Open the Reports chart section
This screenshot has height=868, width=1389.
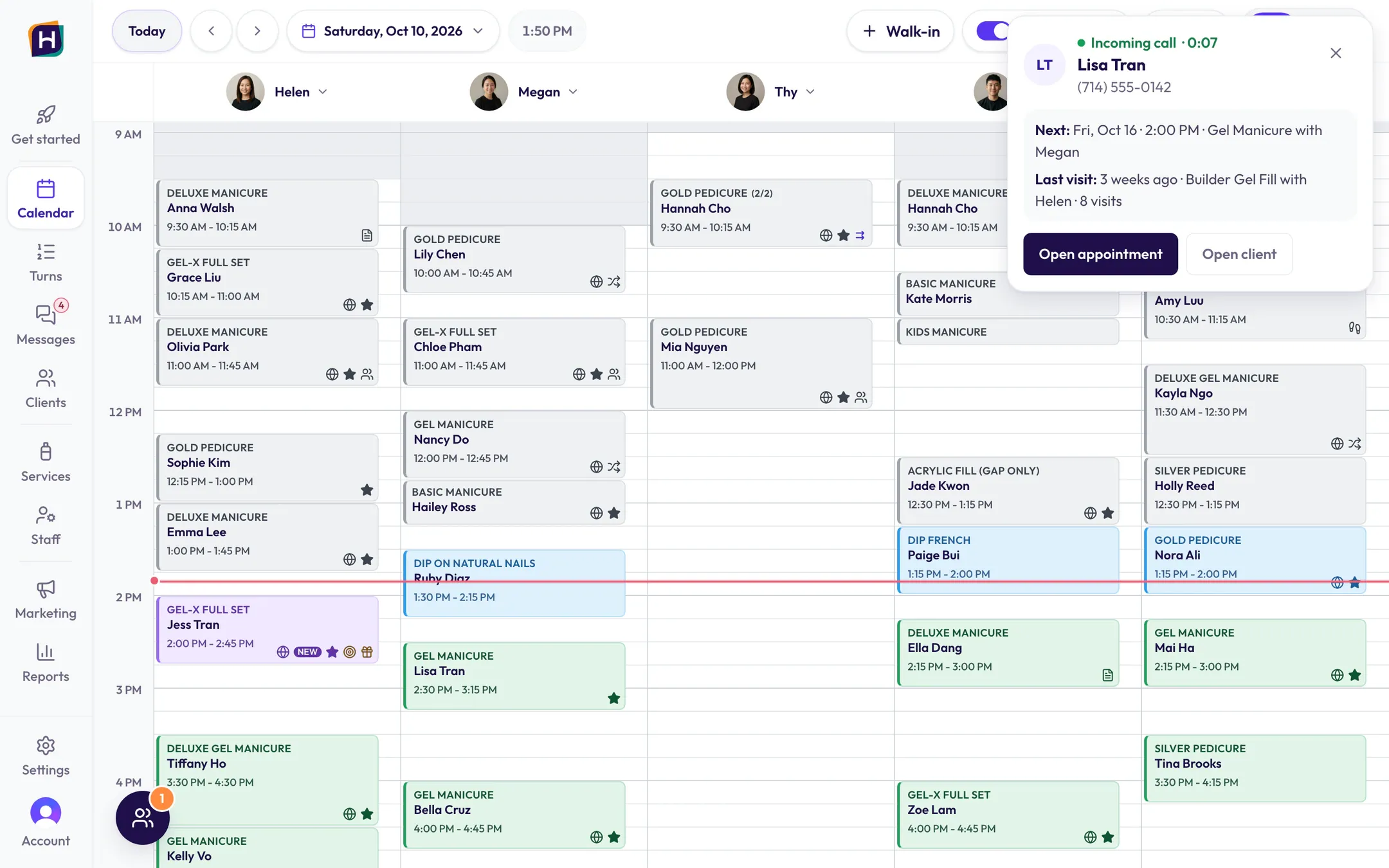(46, 662)
